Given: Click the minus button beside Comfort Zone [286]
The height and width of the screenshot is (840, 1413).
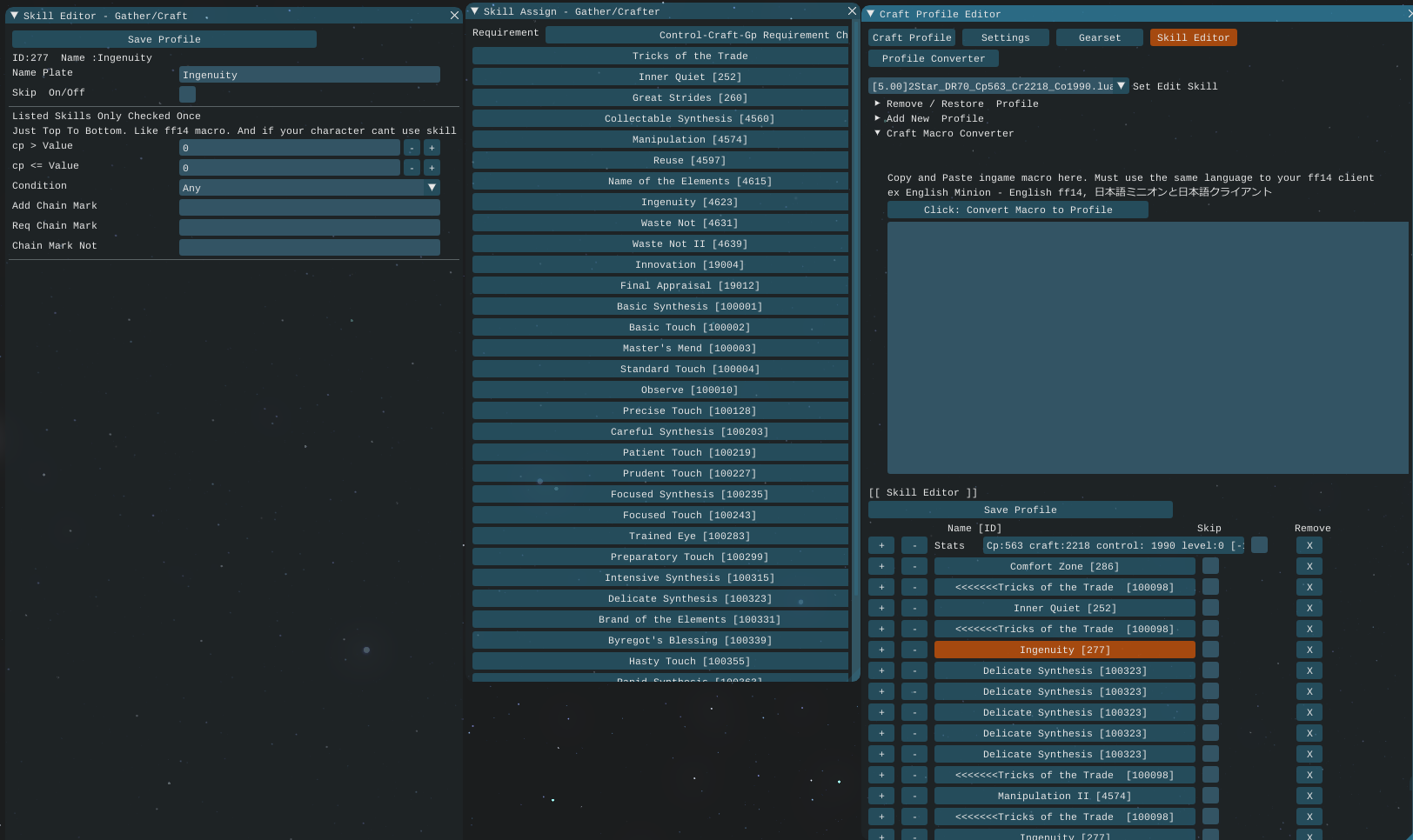Looking at the screenshot, I should click(x=914, y=566).
